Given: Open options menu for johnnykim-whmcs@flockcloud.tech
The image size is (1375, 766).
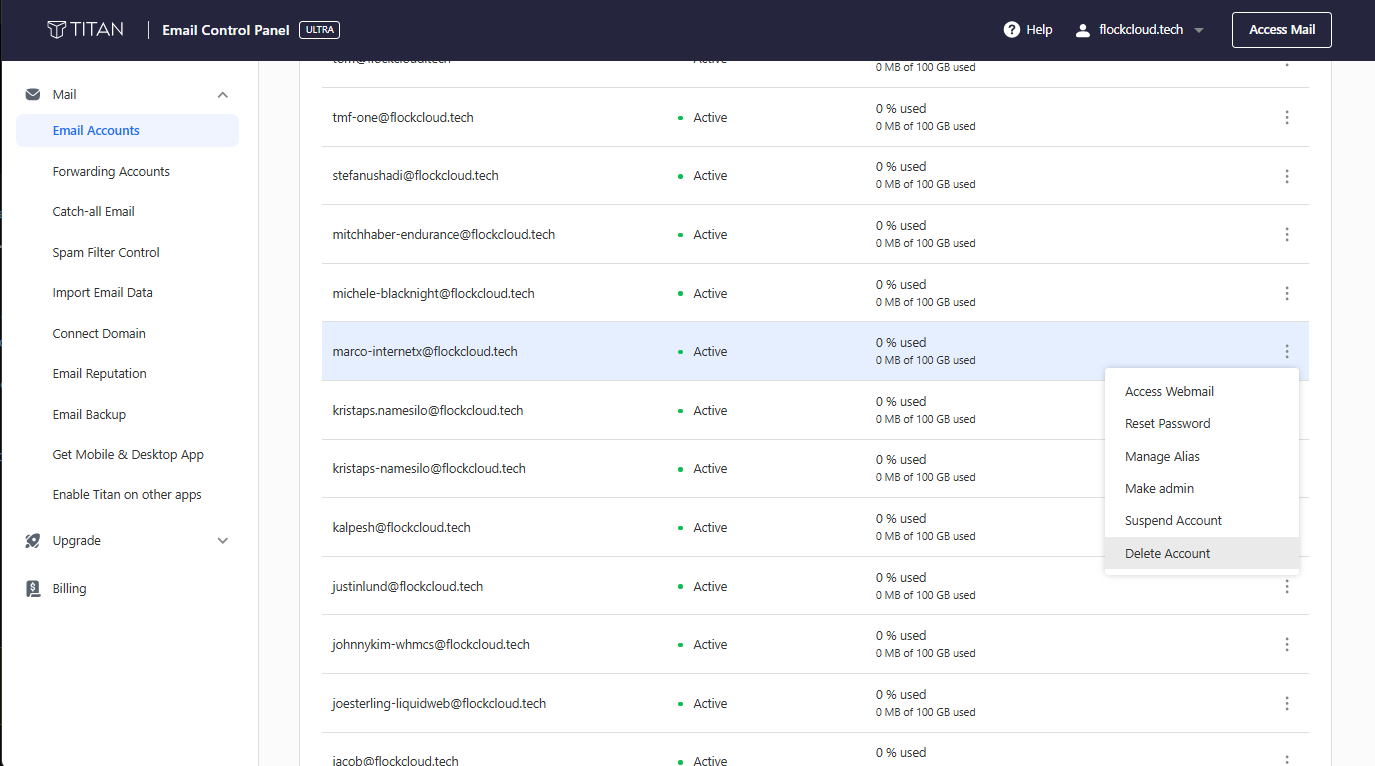Looking at the screenshot, I should 1287,644.
